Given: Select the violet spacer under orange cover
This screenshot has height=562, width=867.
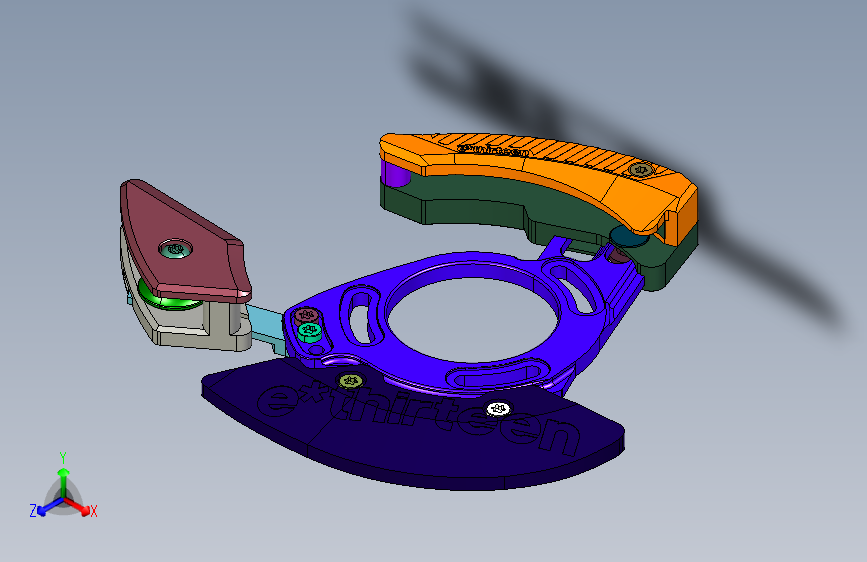Looking at the screenshot, I should point(395,172).
